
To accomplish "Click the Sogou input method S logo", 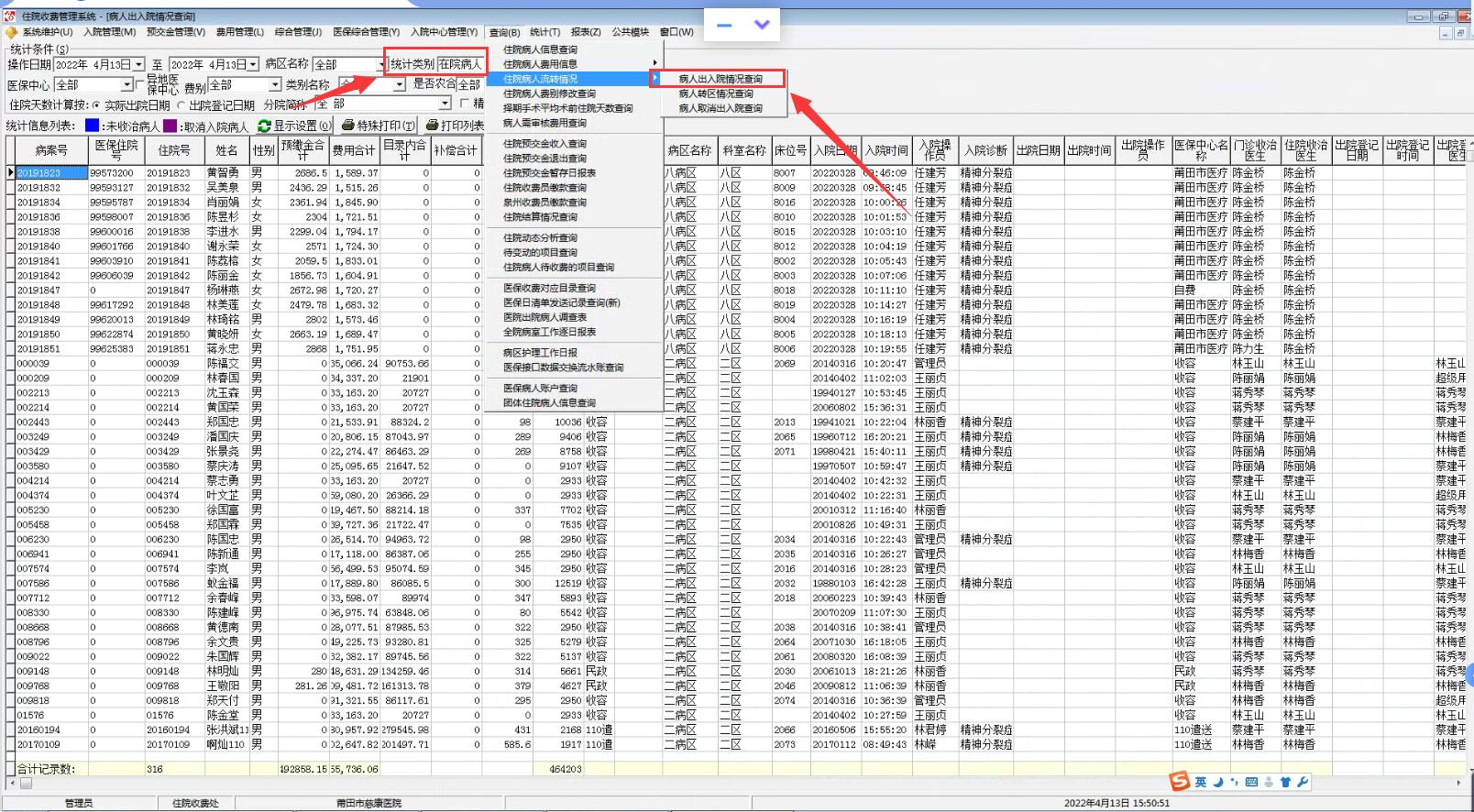I will click(1179, 781).
